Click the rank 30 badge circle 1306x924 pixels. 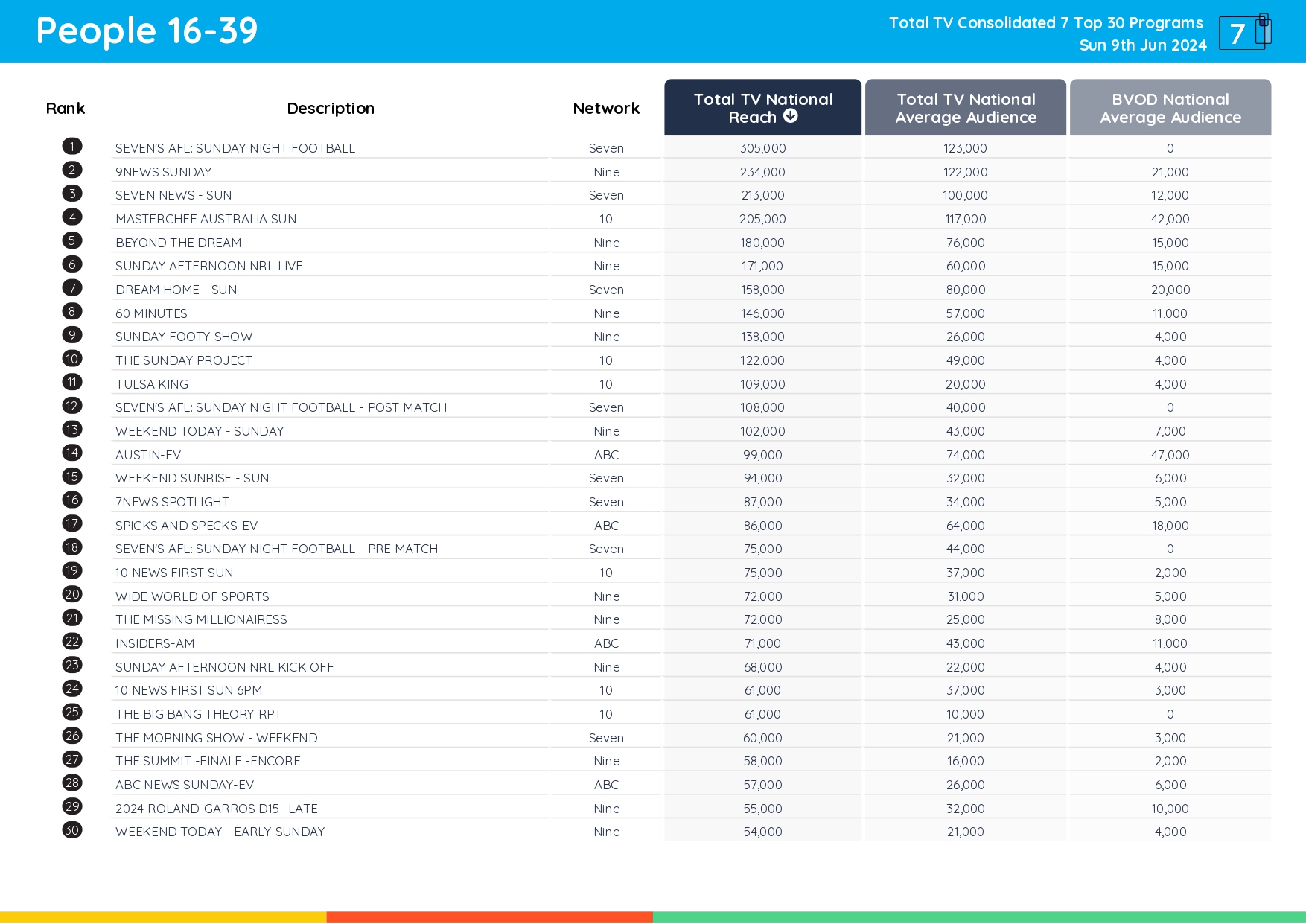(x=71, y=830)
